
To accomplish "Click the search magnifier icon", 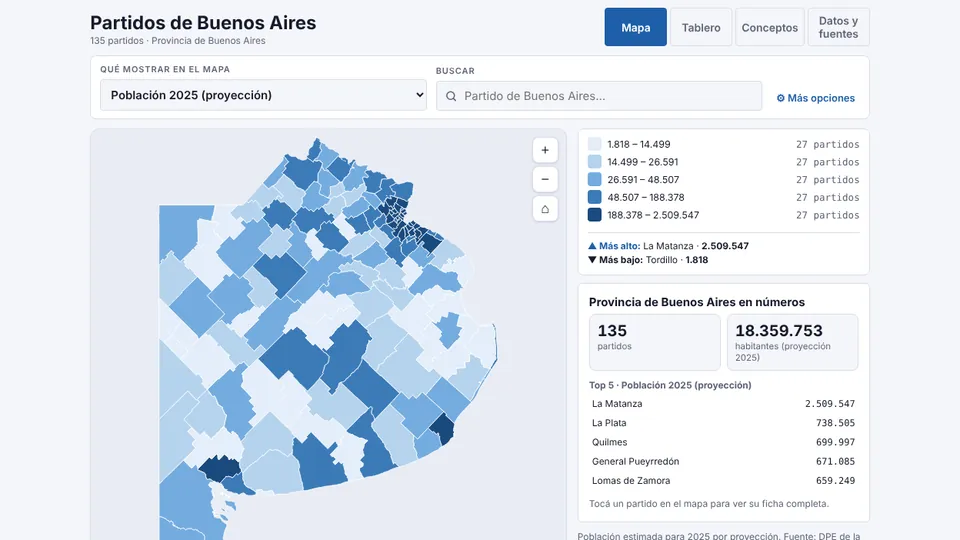I will 451,96.
